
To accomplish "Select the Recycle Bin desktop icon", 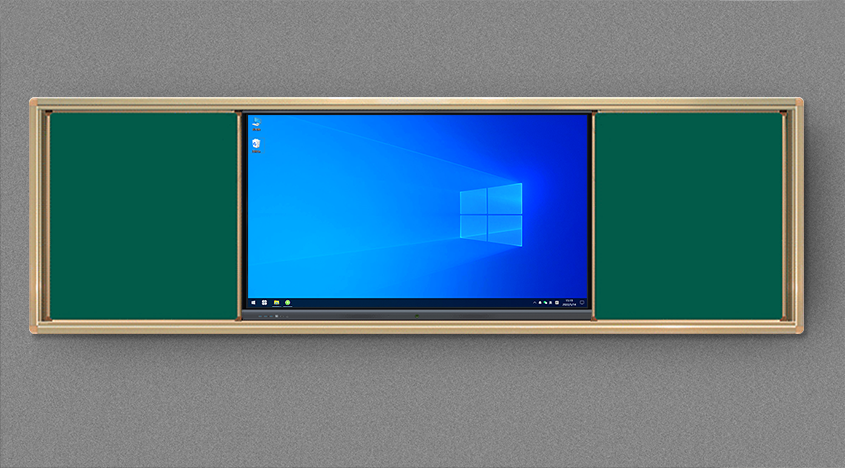I will click(257, 145).
